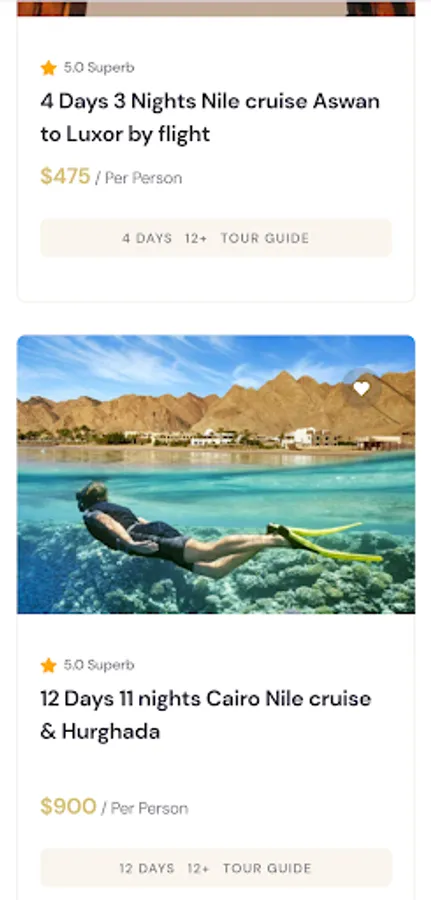
Task: Tap TOUR GUIDE tag on Hurghada card
Action: [267, 868]
